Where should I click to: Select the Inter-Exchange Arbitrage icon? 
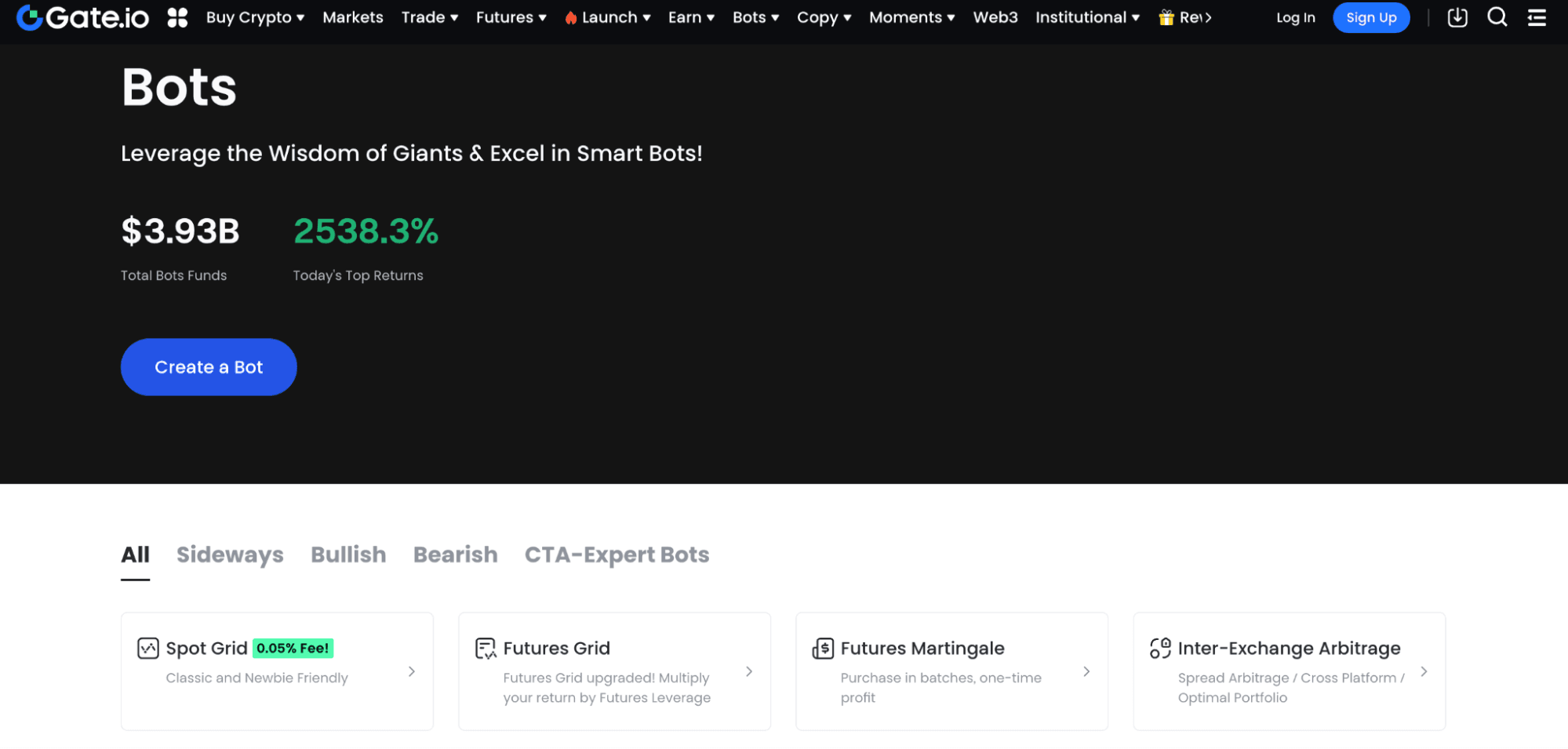tap(1159, 648)
